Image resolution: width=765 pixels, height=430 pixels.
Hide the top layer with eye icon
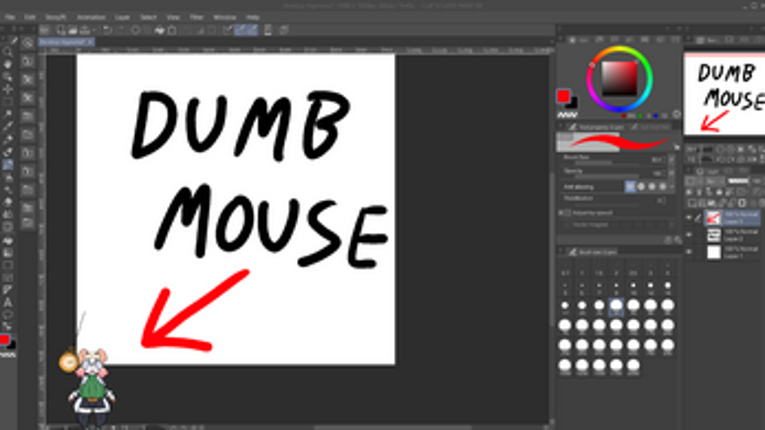(x=688, y=217)
